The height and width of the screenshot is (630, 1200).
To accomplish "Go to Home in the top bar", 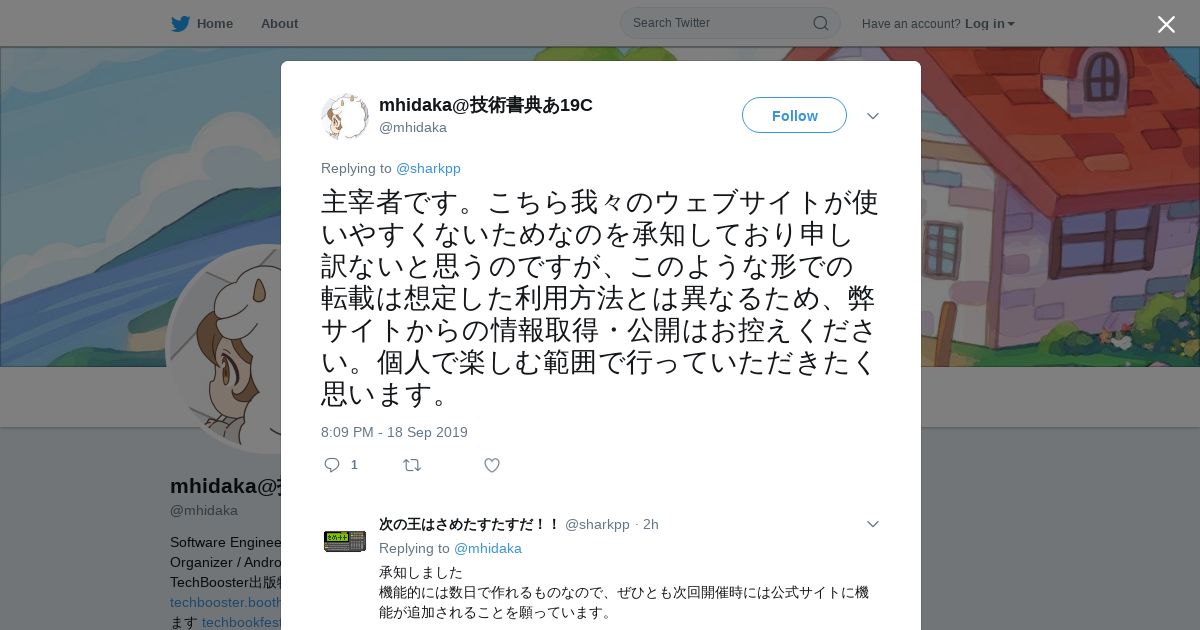I will [215, 23].
